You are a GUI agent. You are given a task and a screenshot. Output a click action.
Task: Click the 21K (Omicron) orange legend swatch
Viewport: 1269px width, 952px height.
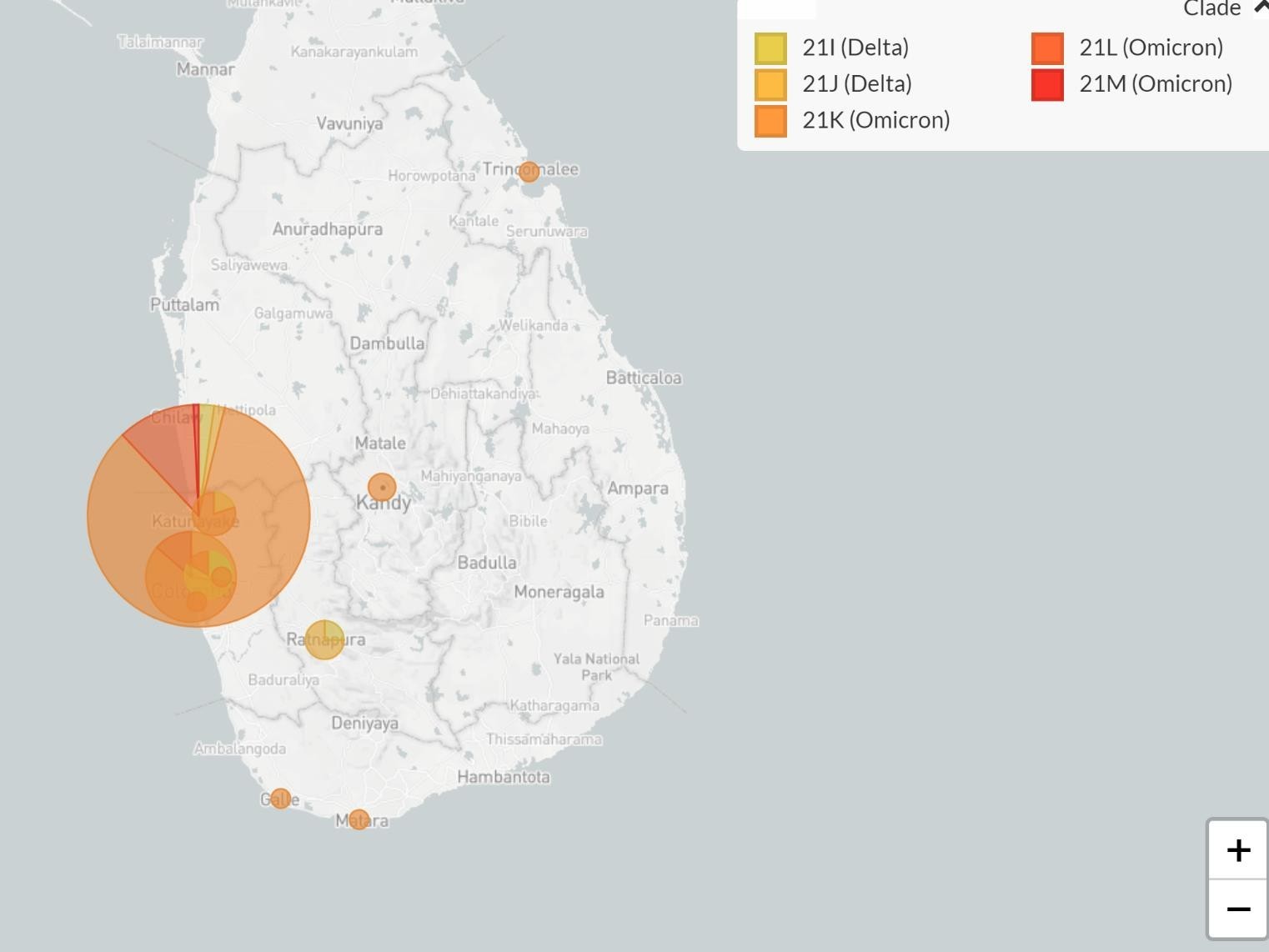(770, 121)
